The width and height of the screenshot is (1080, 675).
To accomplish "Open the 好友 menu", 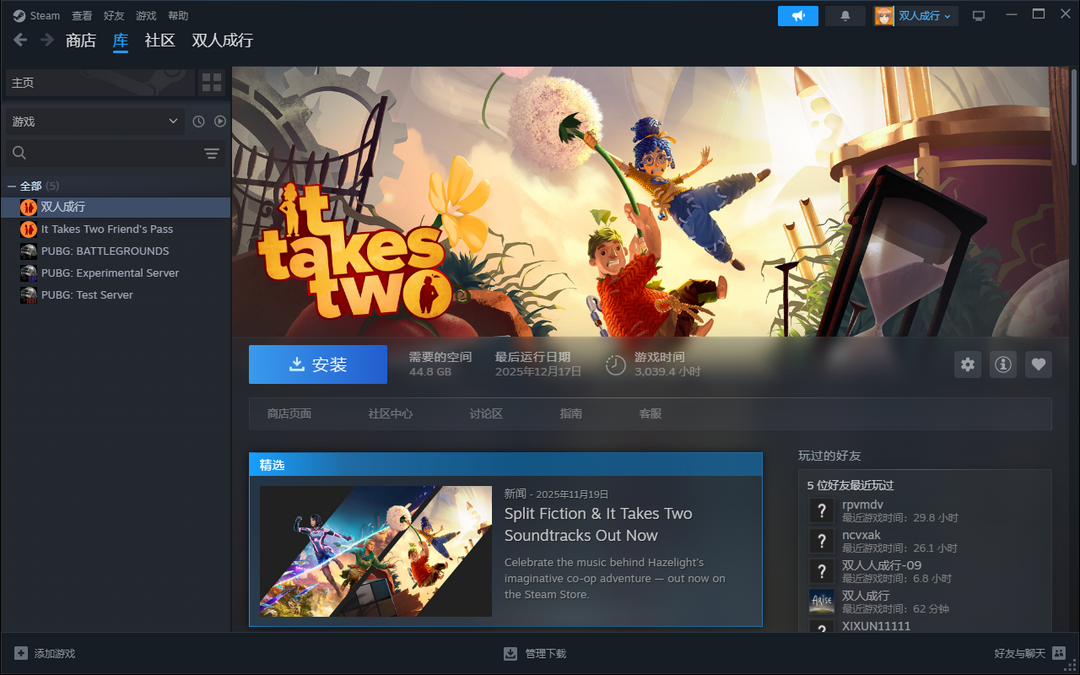I will 114,16.
